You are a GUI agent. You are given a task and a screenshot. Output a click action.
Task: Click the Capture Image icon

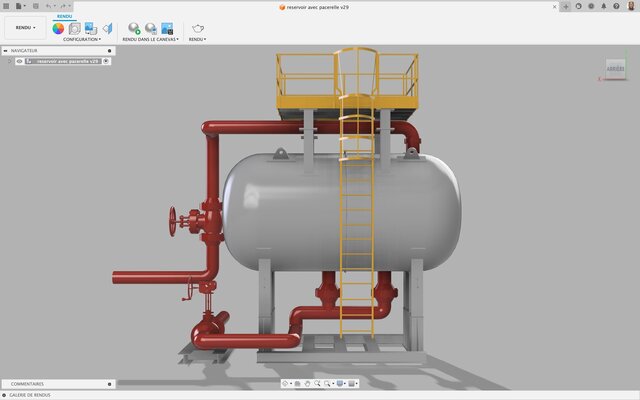(x=167, y=28)
